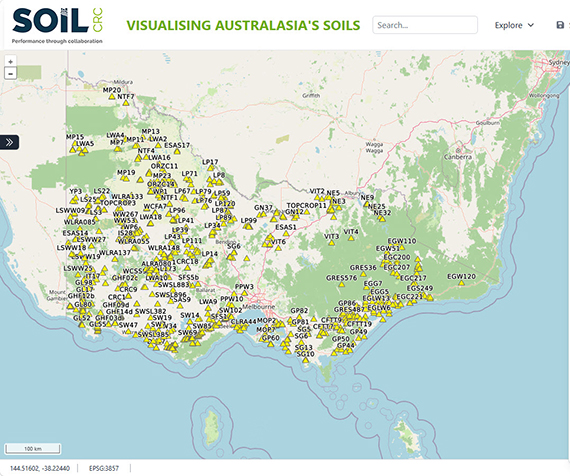
Task: Select the VIT4 site marker
Action: pos(351,238)
